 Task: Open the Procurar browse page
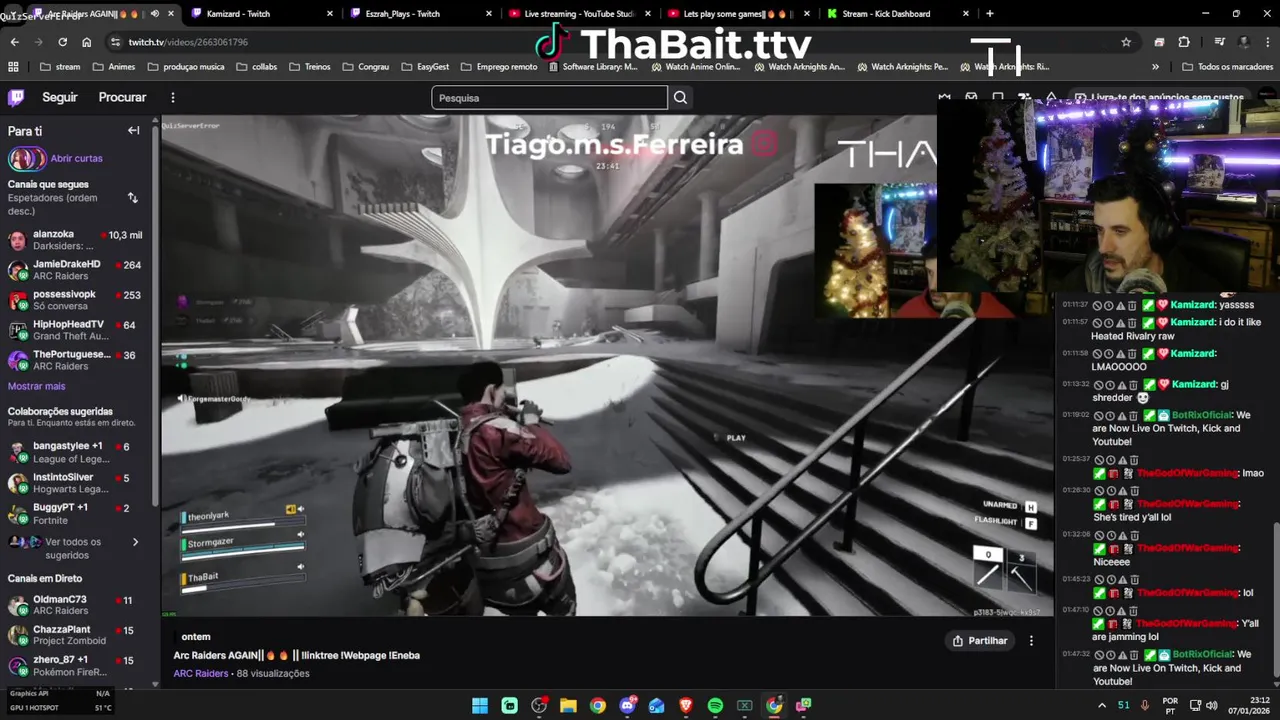click(x=122, y=97)
